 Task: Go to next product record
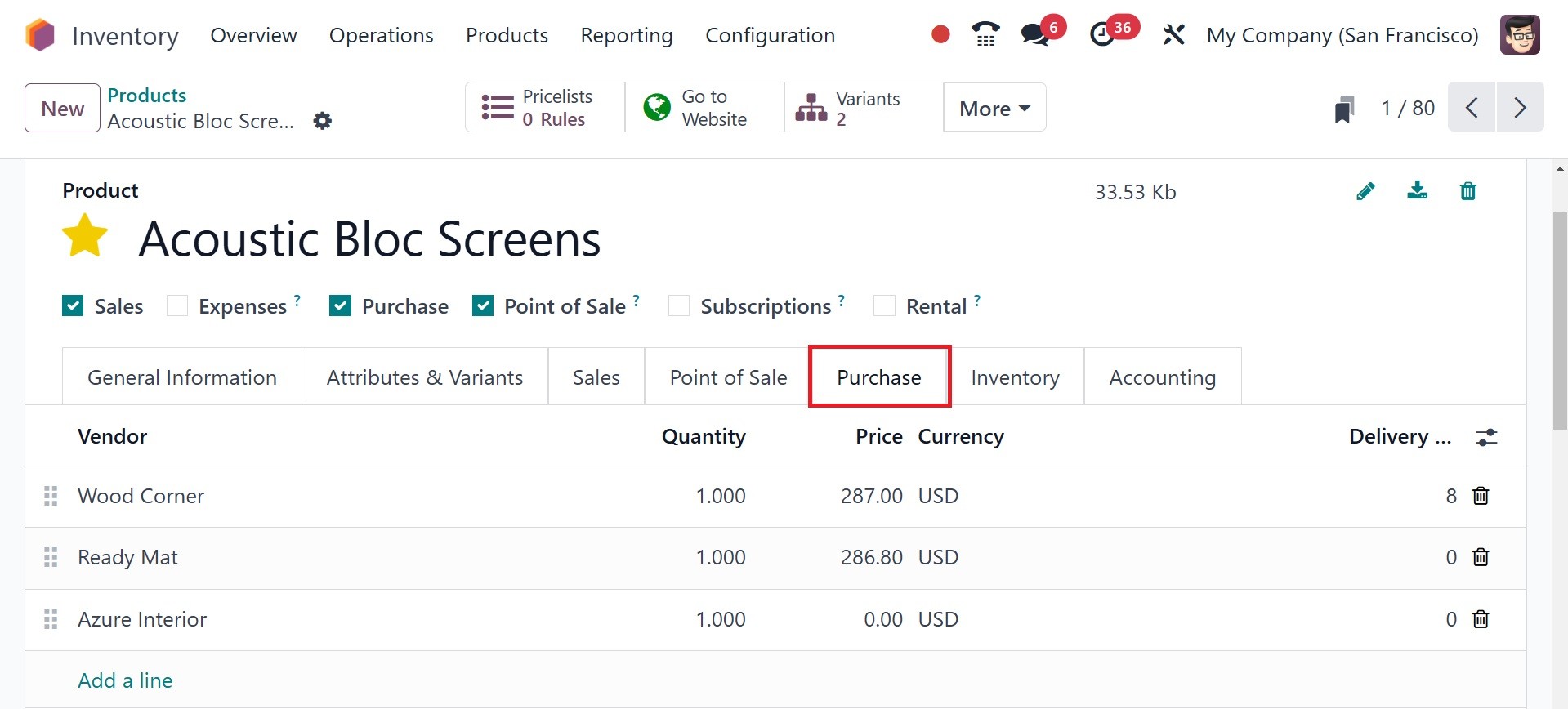click(1520, 108)
